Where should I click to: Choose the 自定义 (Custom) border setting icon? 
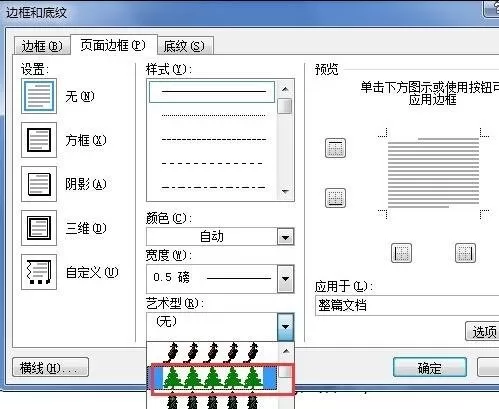(x=39, y=272)
